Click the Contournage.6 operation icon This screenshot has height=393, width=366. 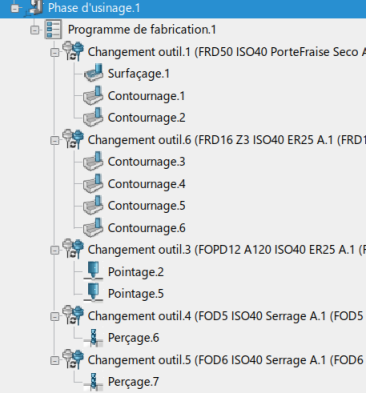(93, 228)
